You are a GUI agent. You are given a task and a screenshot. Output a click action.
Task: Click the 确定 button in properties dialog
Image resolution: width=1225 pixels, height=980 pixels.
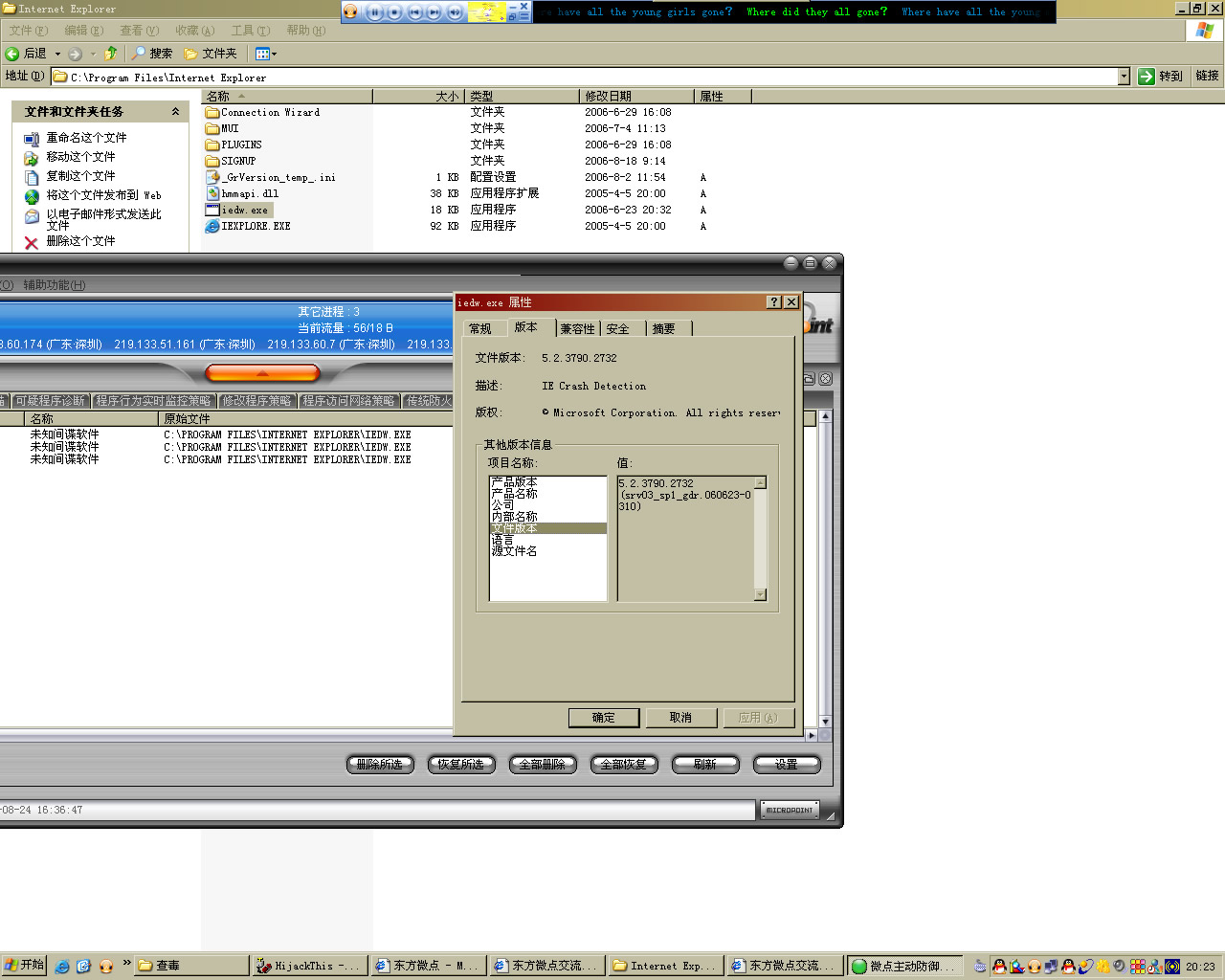tap(603, 718)
